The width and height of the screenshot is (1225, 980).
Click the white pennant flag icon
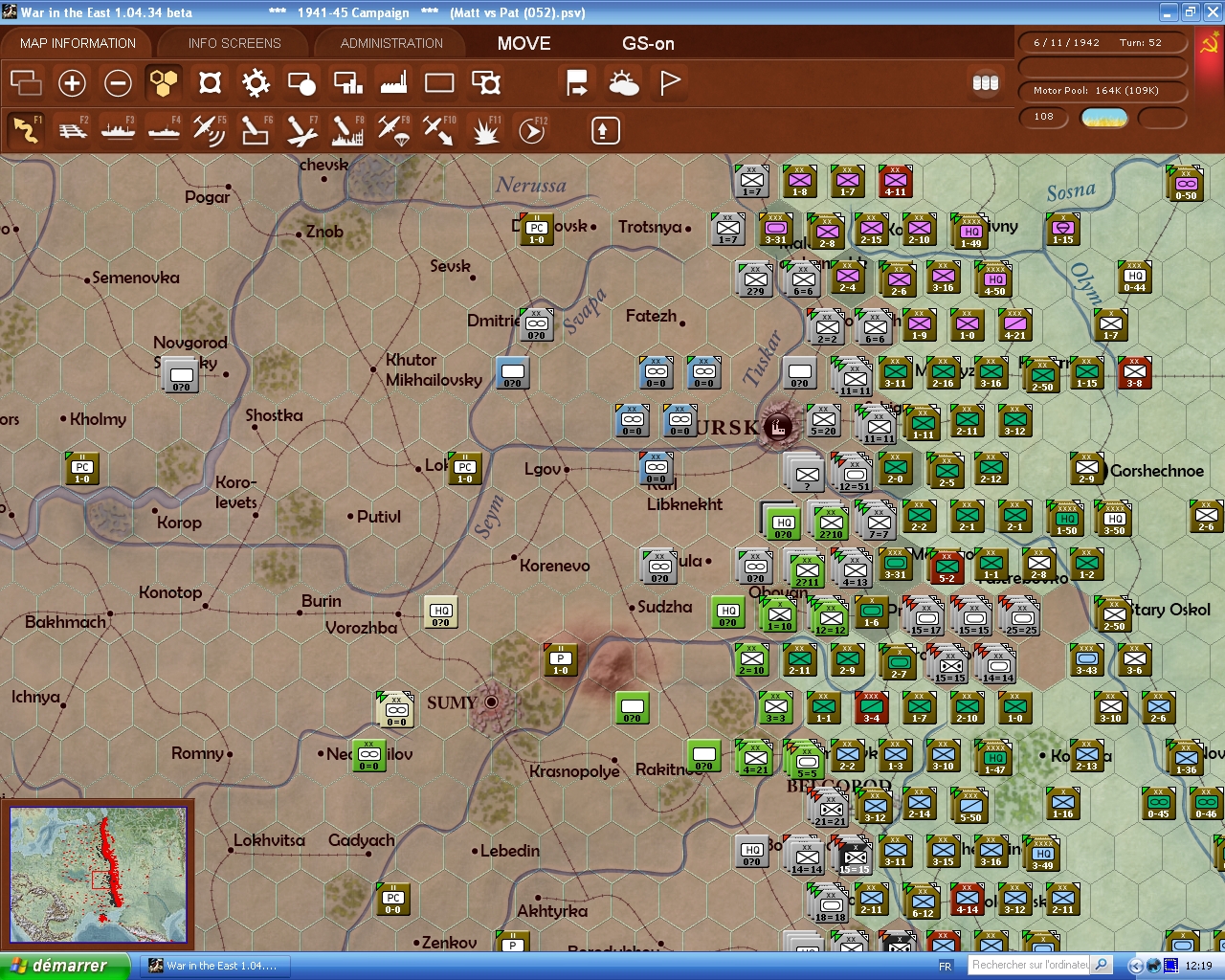670,83
